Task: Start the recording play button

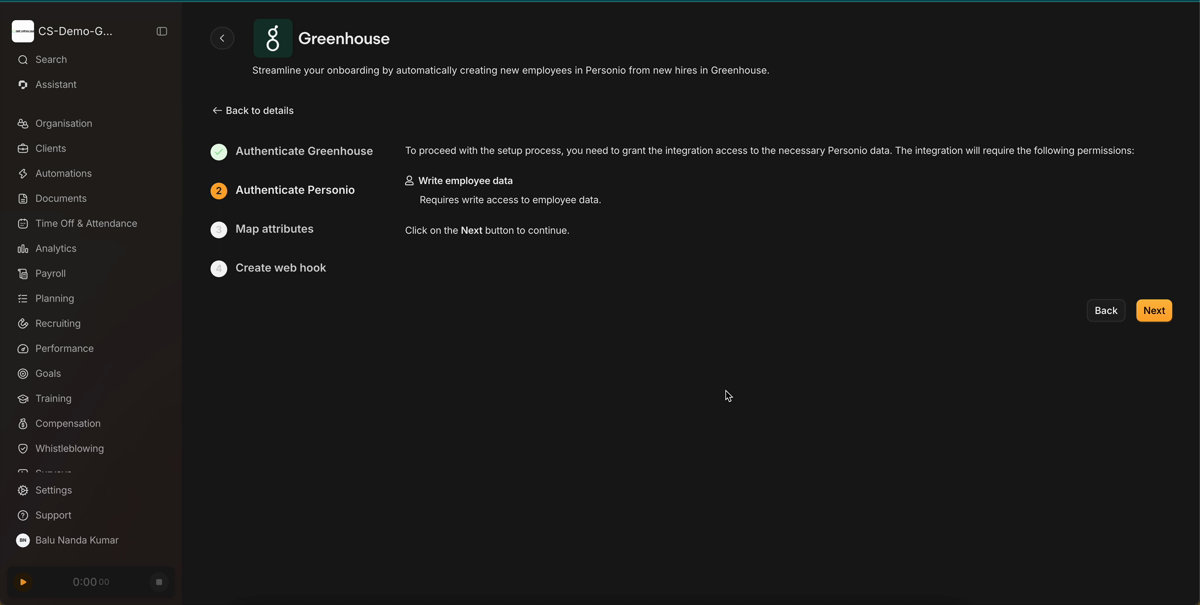Action: point(23,582)
